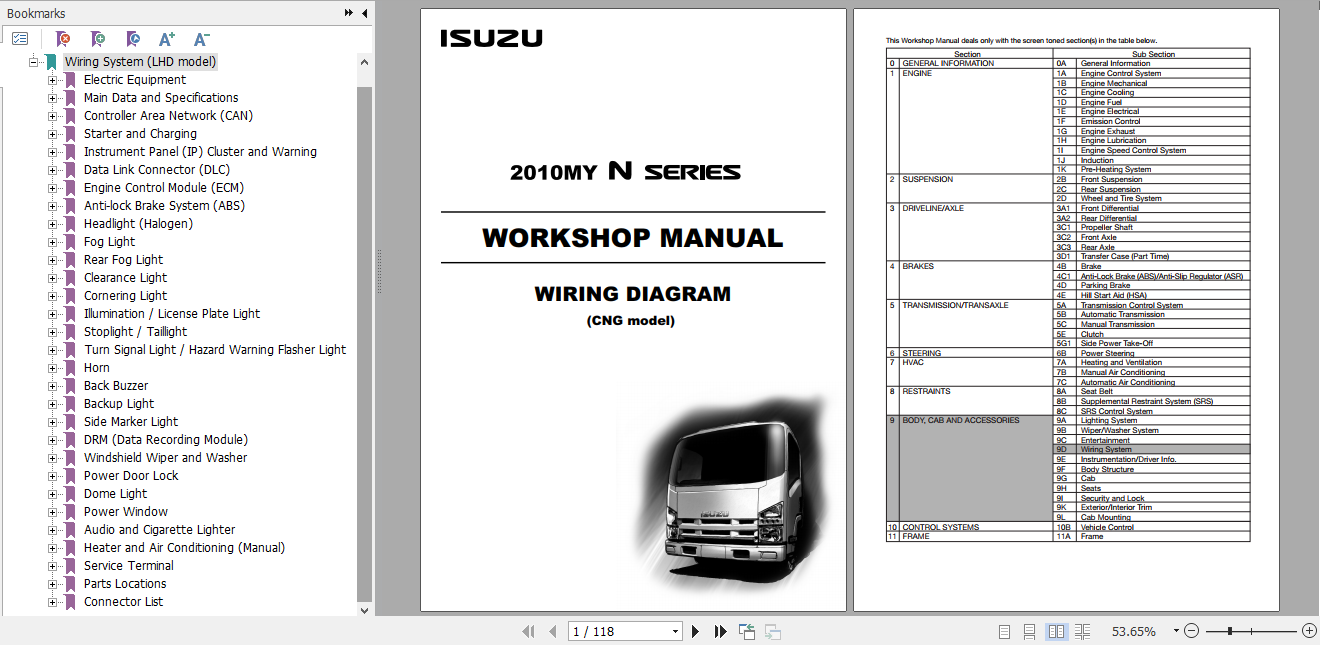
Task: Select the Wiring System (LHD model) bookmark
Action: click(141, 62)
